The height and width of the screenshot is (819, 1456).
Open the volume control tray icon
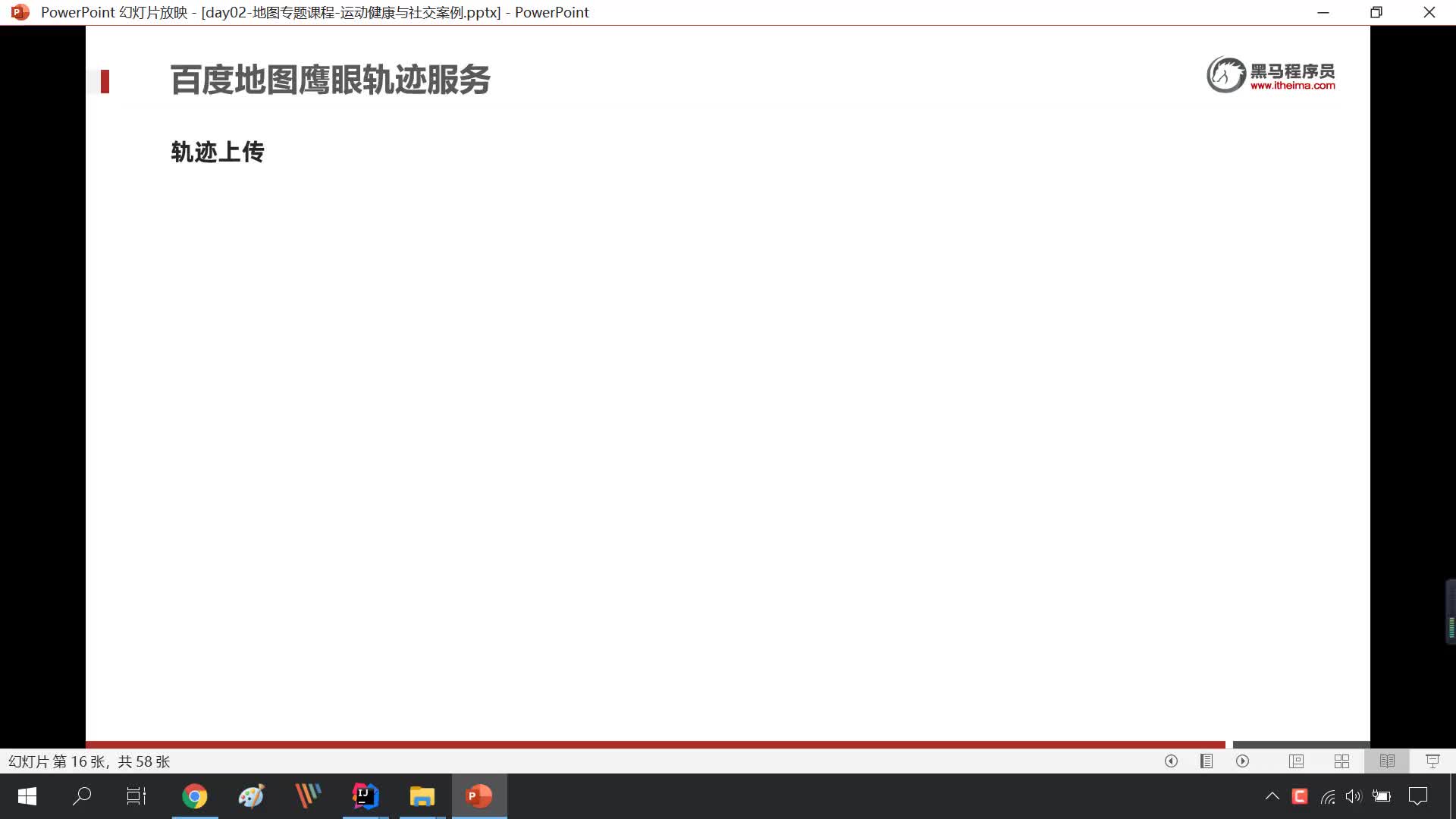[1354, 796]
